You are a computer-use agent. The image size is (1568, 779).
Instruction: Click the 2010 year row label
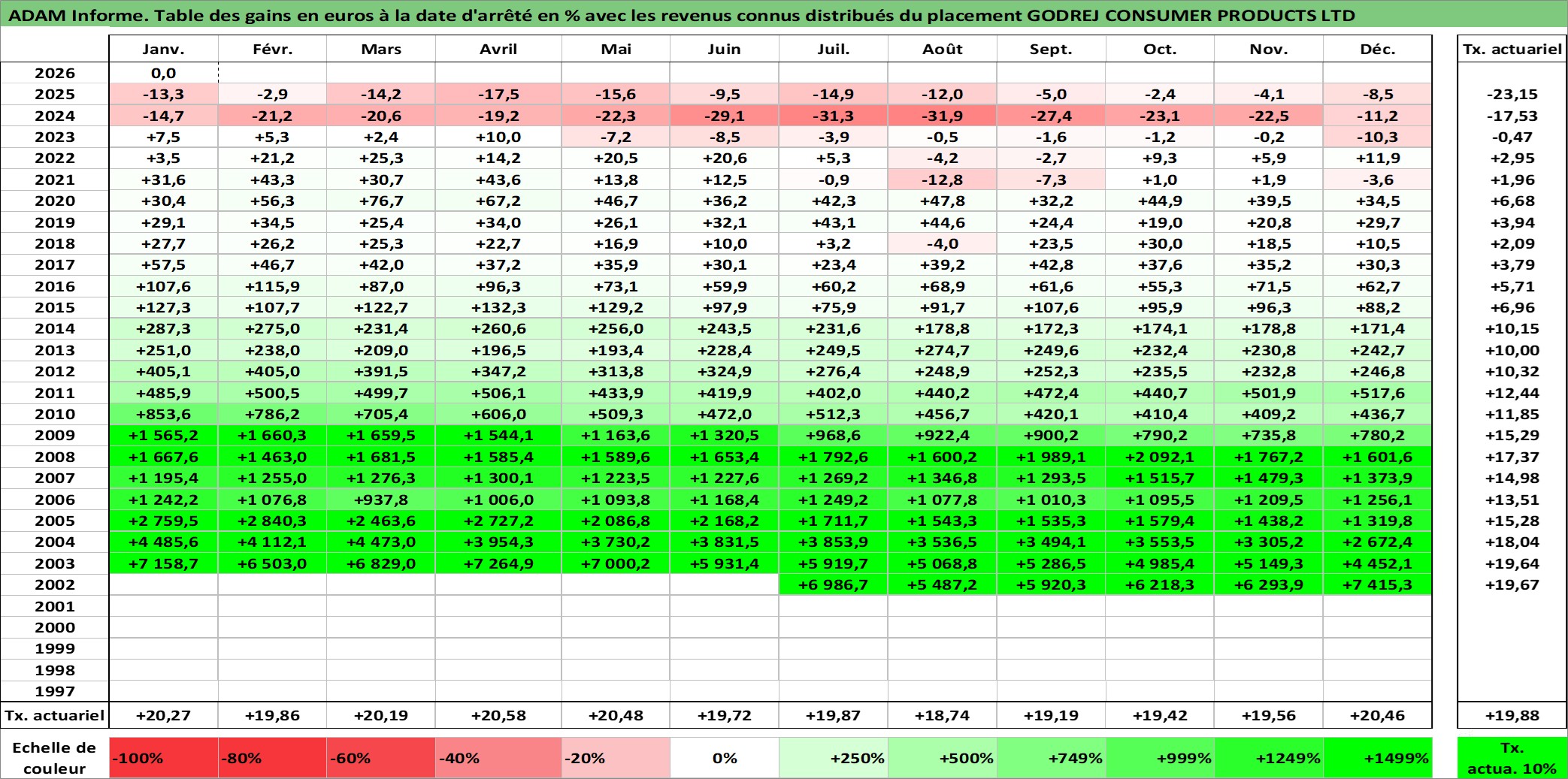coord(55,414)
